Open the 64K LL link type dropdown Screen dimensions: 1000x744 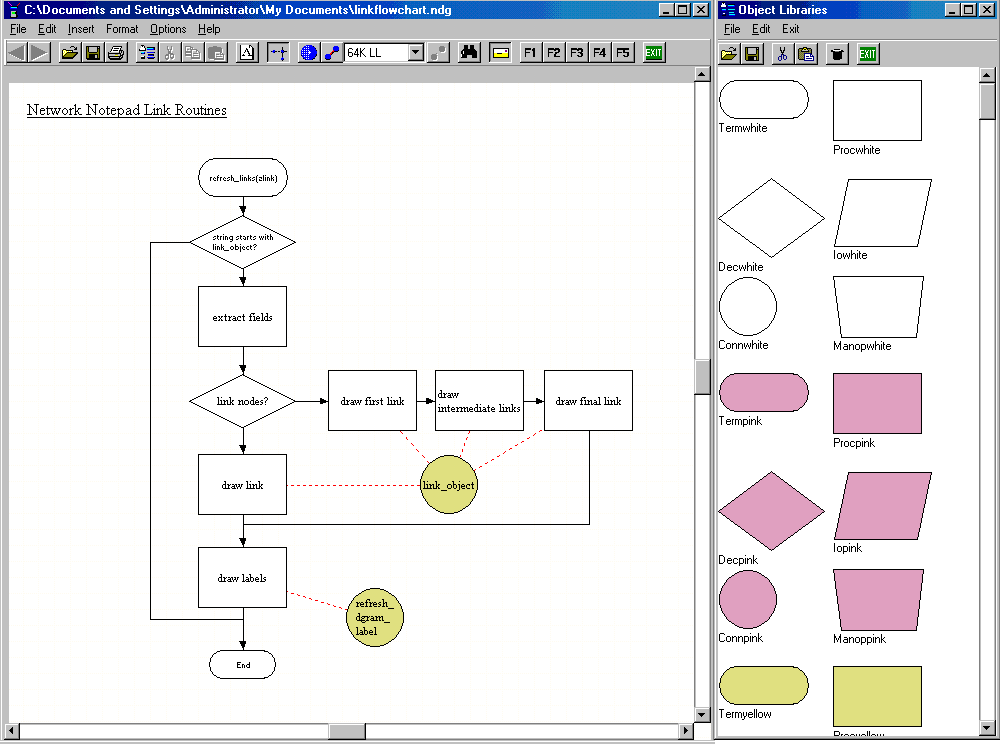tap(416, 53)
